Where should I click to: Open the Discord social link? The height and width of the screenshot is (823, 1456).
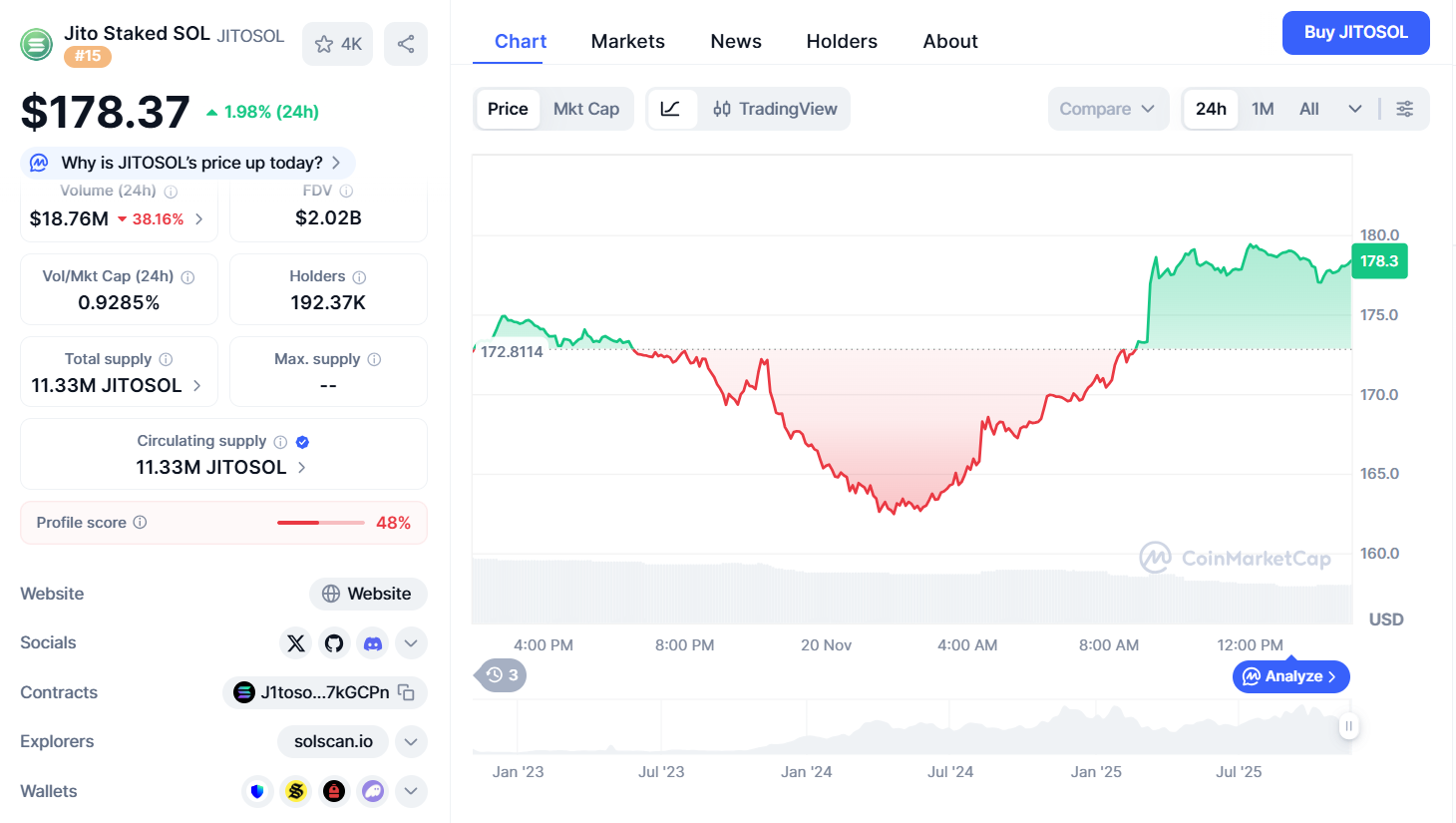(373, 643)
